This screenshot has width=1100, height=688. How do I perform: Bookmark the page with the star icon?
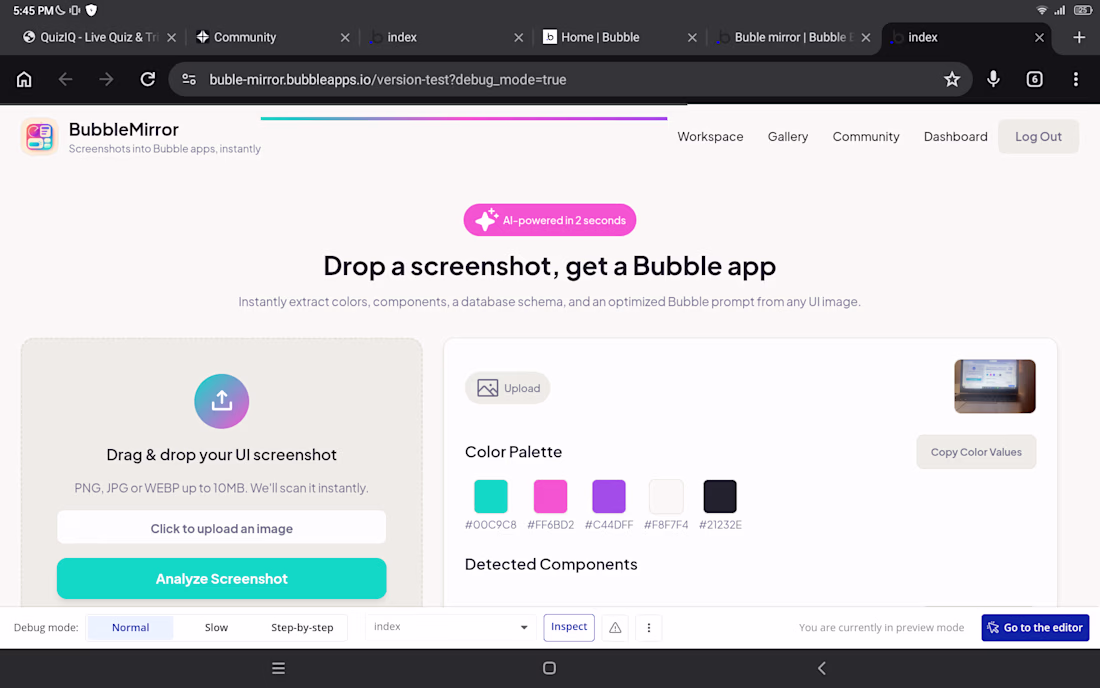pyautogui.click(x=951, y=79)
